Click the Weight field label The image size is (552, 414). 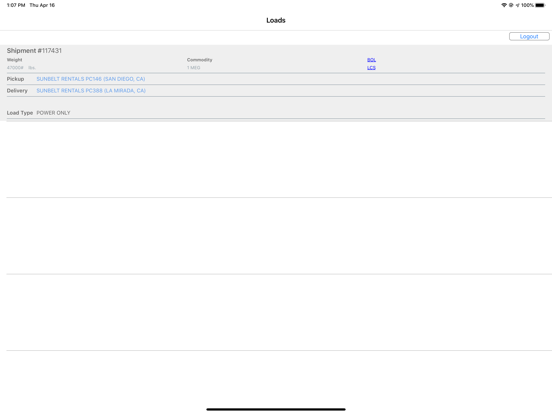14,60
